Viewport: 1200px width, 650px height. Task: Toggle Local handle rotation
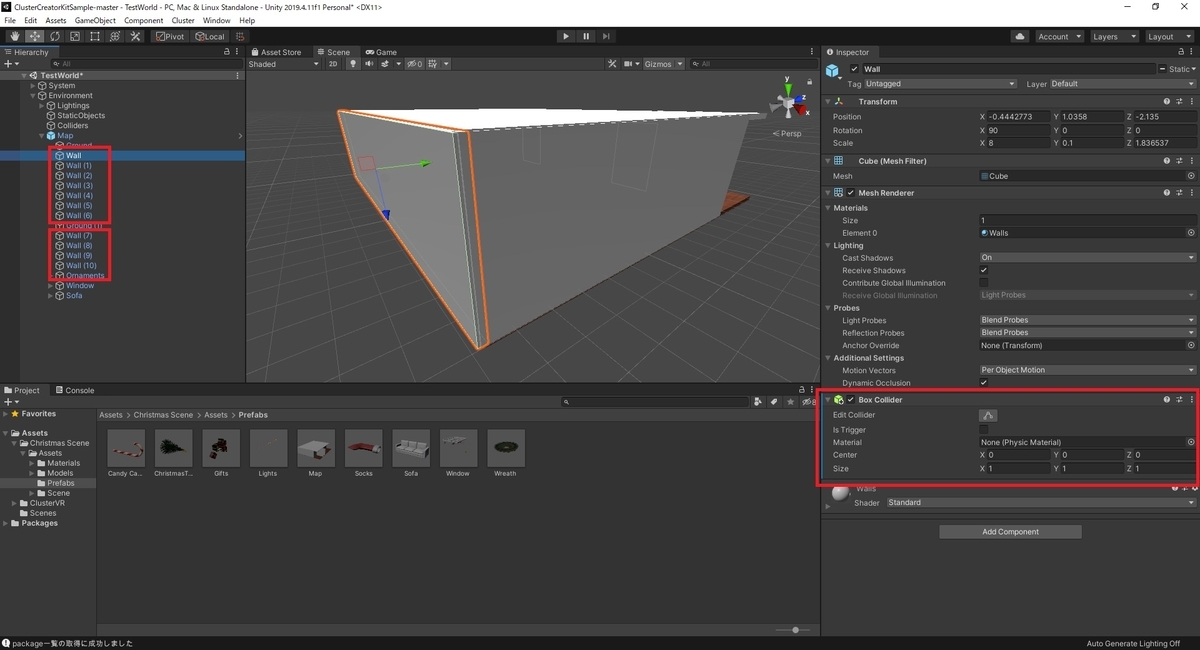[210, 36]
